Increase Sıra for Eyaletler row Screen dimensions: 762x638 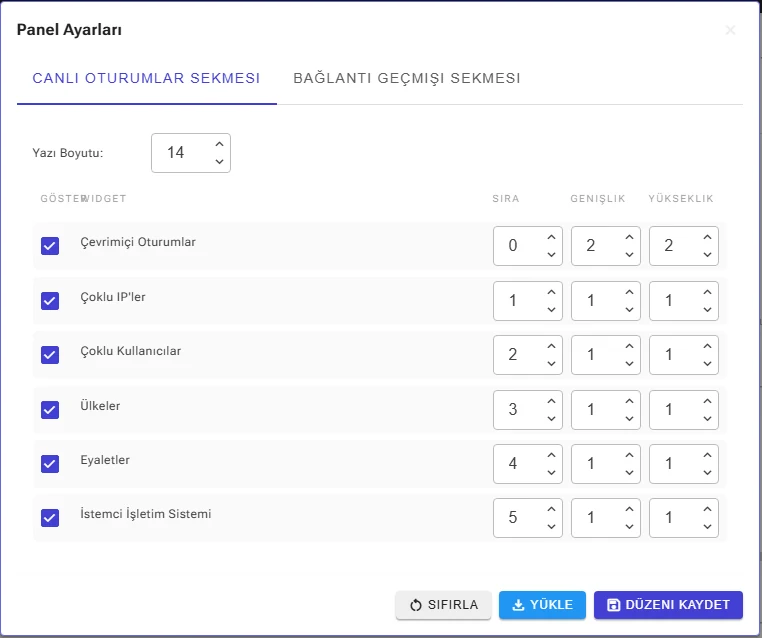tap(551, 455)
